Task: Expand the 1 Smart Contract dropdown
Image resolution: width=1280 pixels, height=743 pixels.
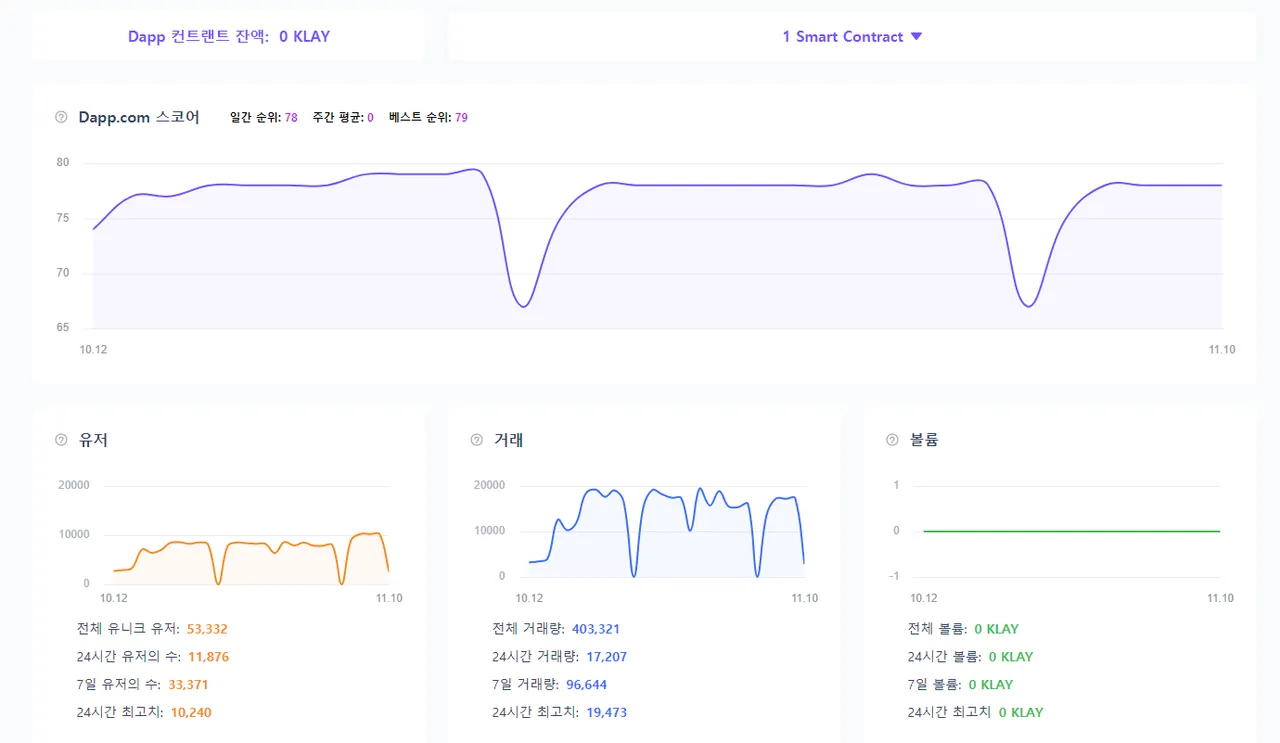Action: (851, 37)
